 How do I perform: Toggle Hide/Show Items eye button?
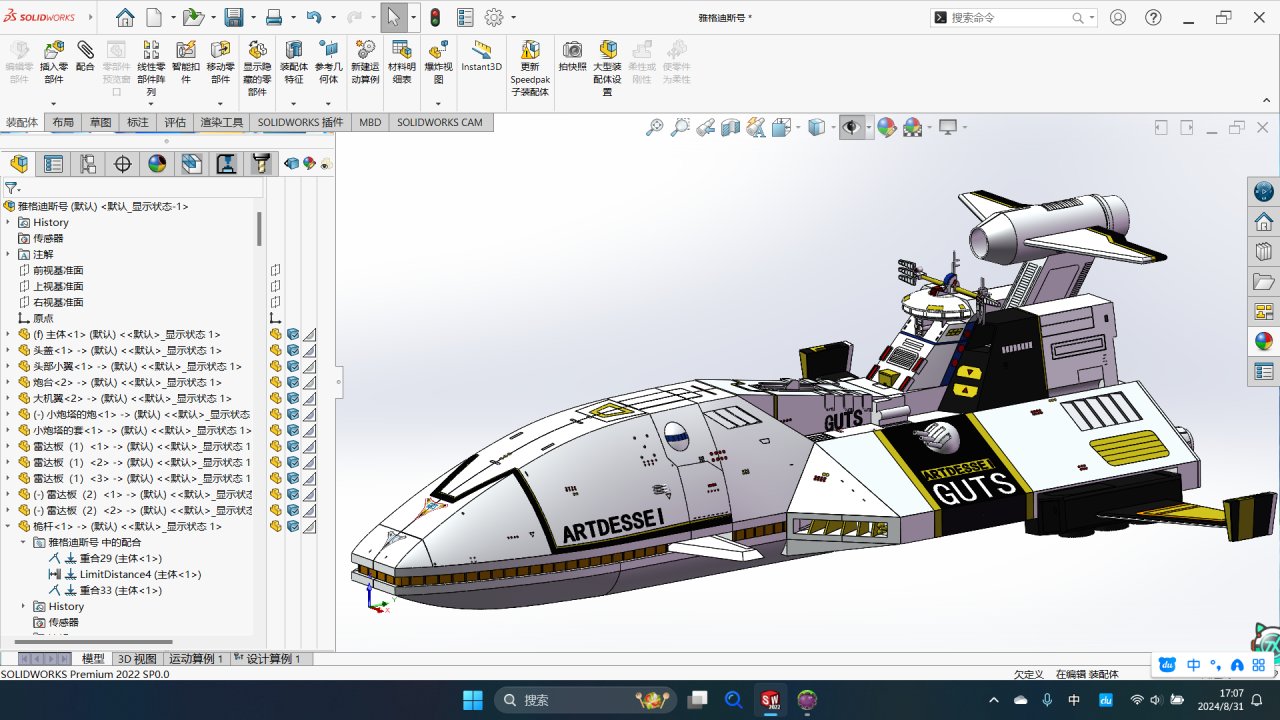851,127
